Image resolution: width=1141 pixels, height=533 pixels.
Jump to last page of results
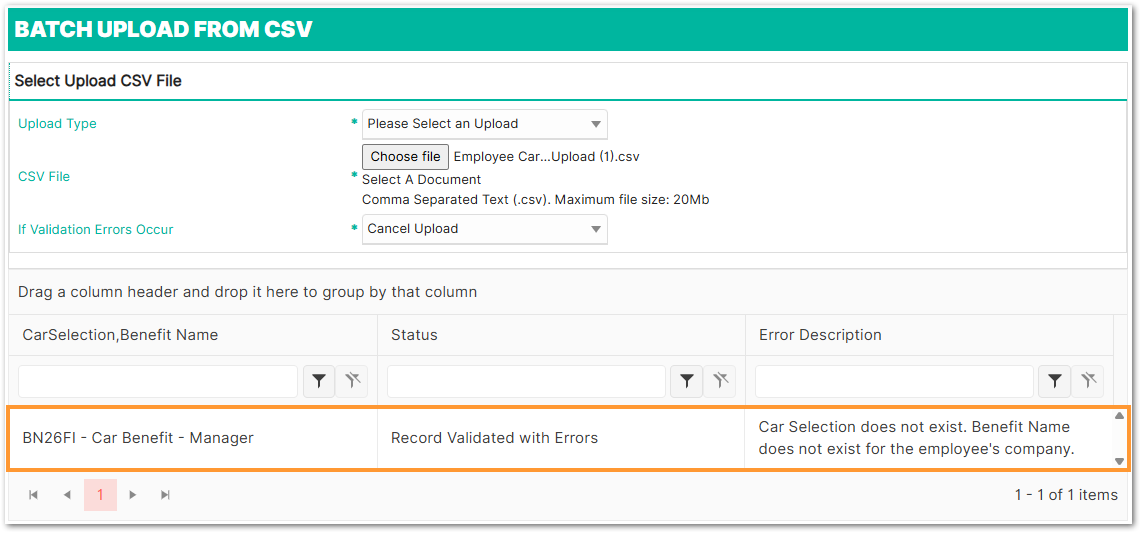(x=166, y=495)
